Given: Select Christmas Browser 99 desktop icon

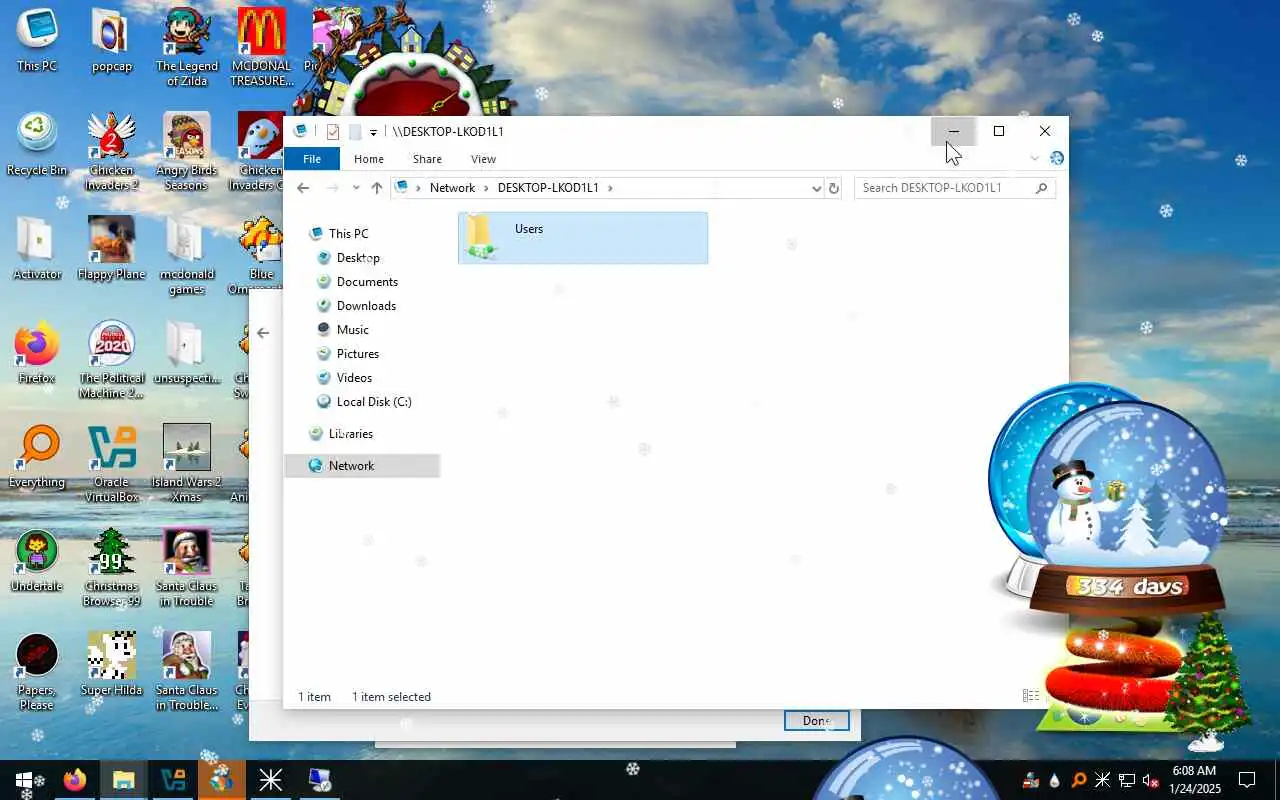Looking at the screenshot, I should 111,568.
